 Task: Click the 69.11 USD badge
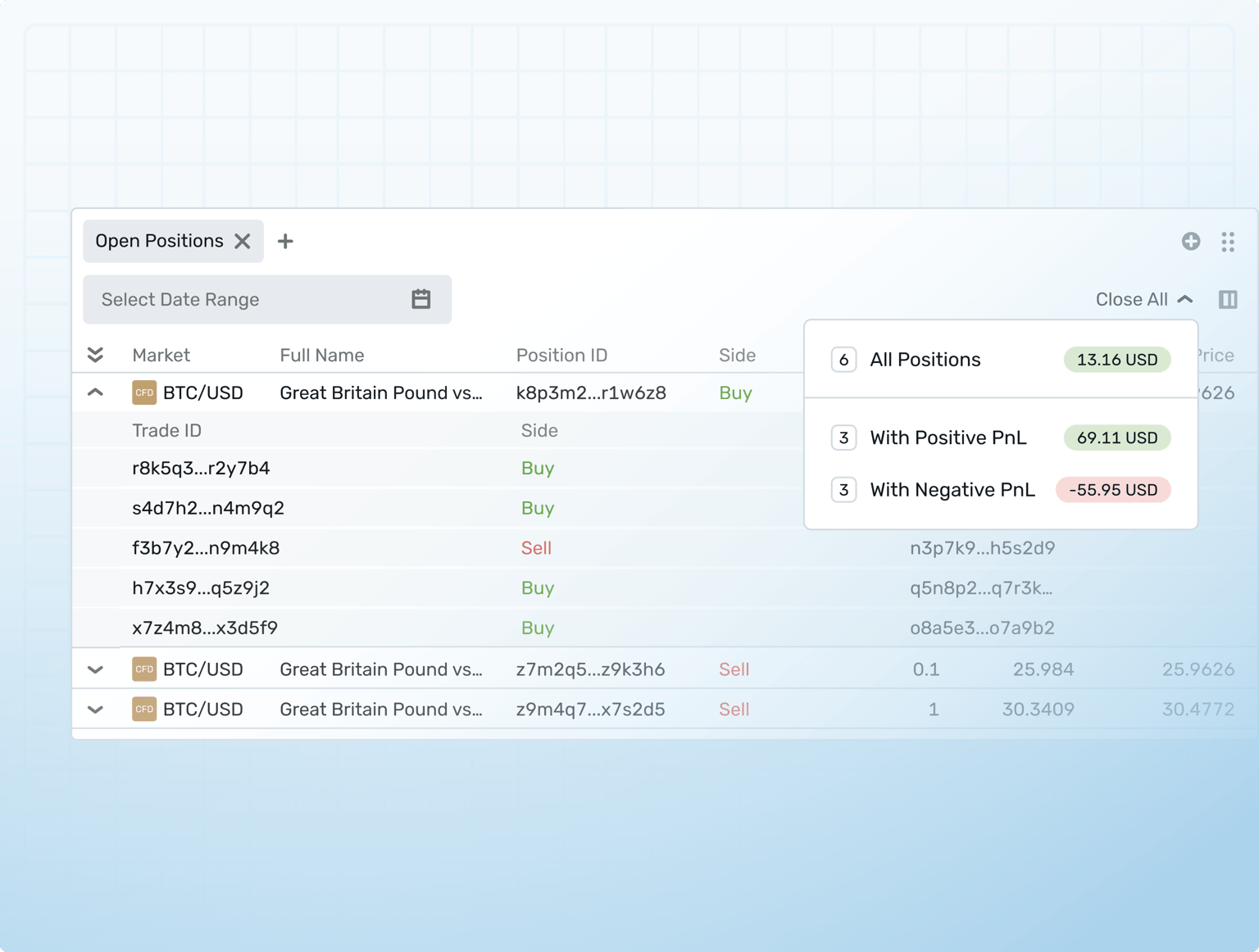[1117, 437]
